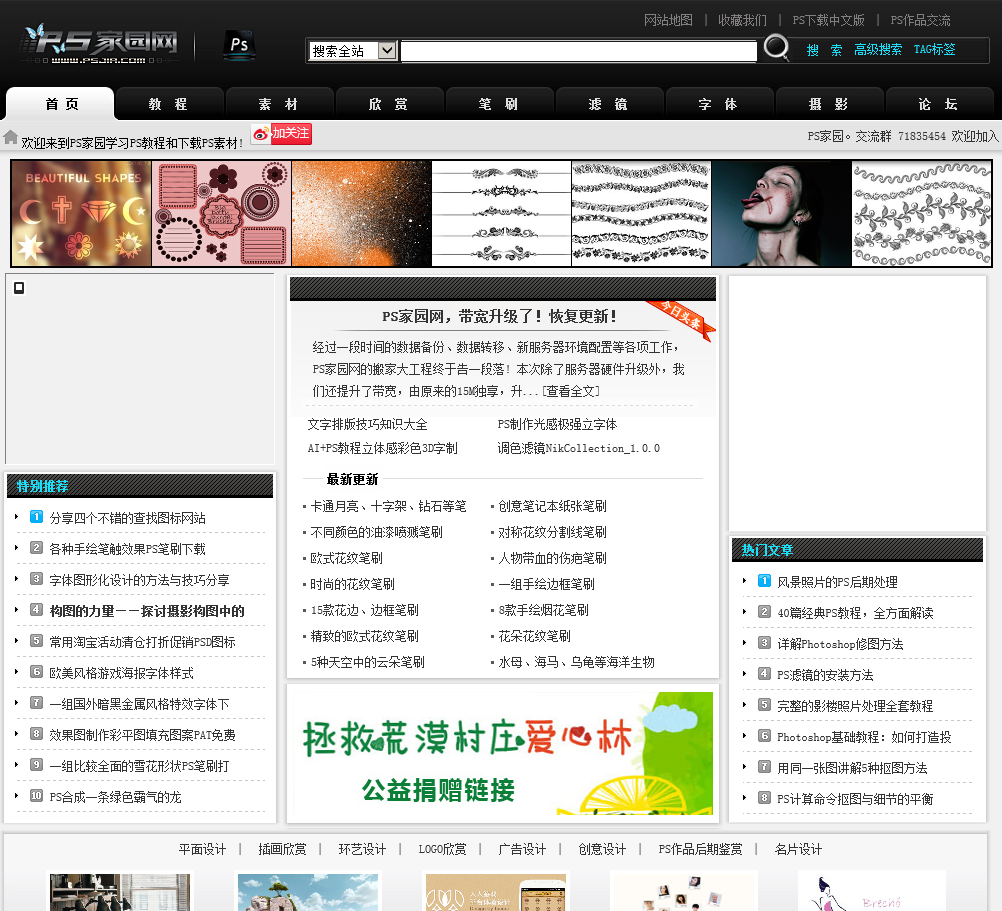Select the 笔刷 brushes tab

tap(498, 104)
